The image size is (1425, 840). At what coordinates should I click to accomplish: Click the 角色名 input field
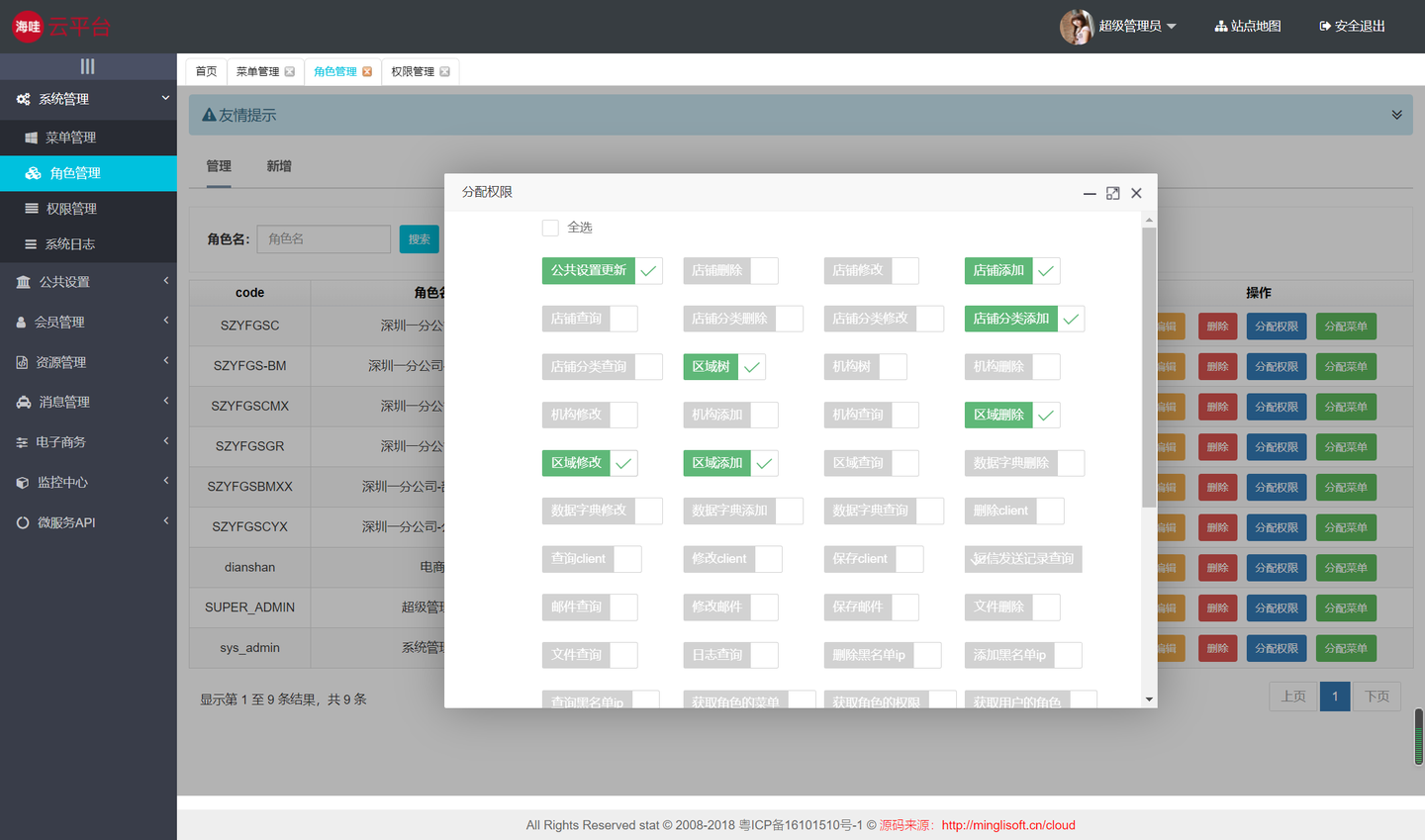[x=323, y=238]
